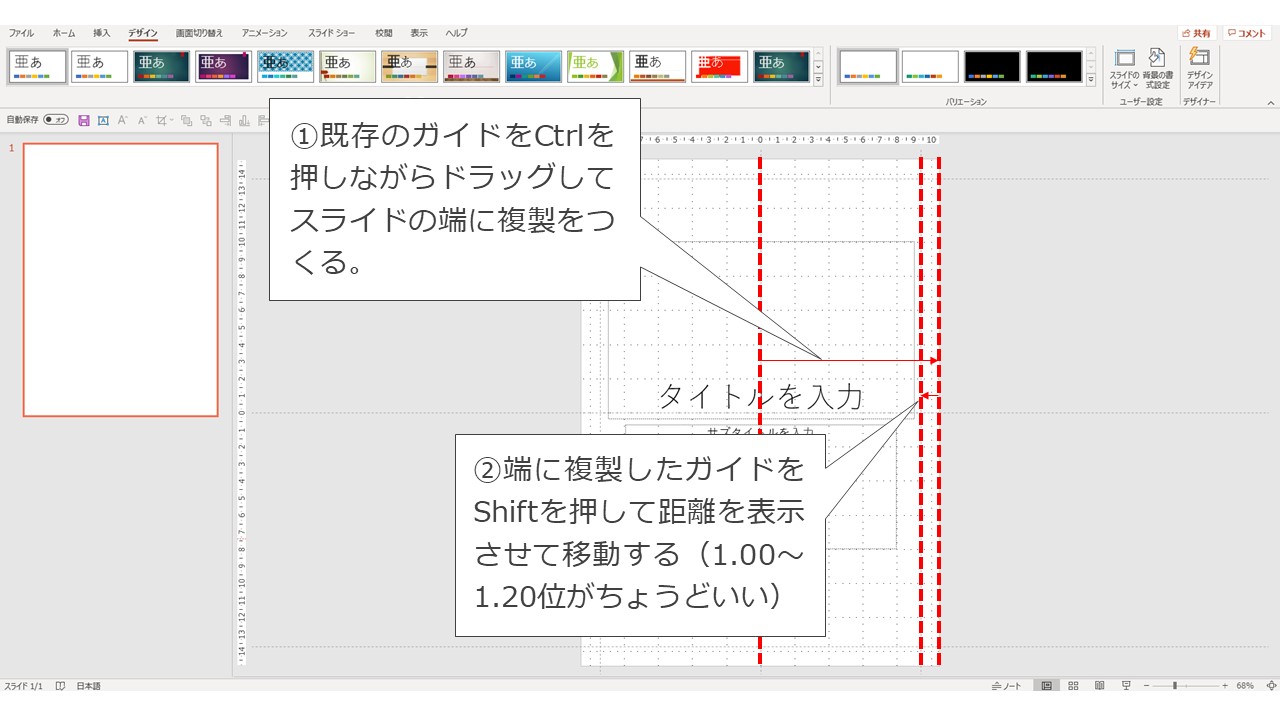The height and width of the screenshot is (720, 1280).
Task: Expand the variations gallery more button
Action: pos(1091,80)
